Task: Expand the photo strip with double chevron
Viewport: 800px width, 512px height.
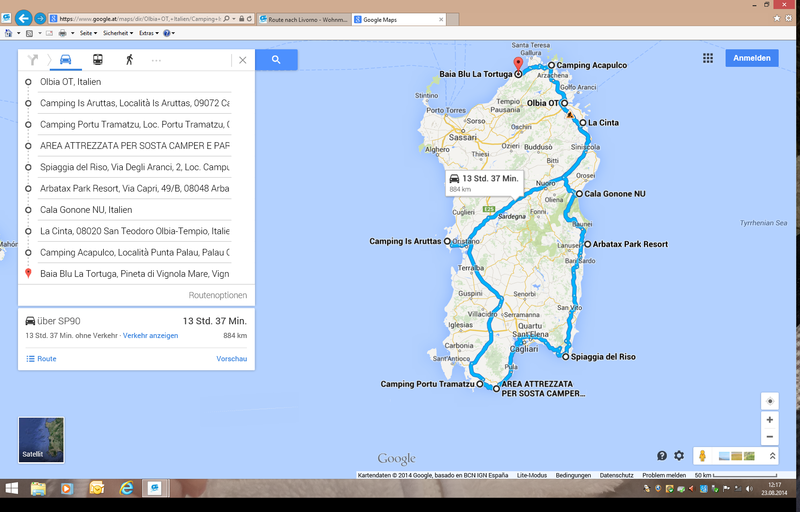Action: point(772,456)
